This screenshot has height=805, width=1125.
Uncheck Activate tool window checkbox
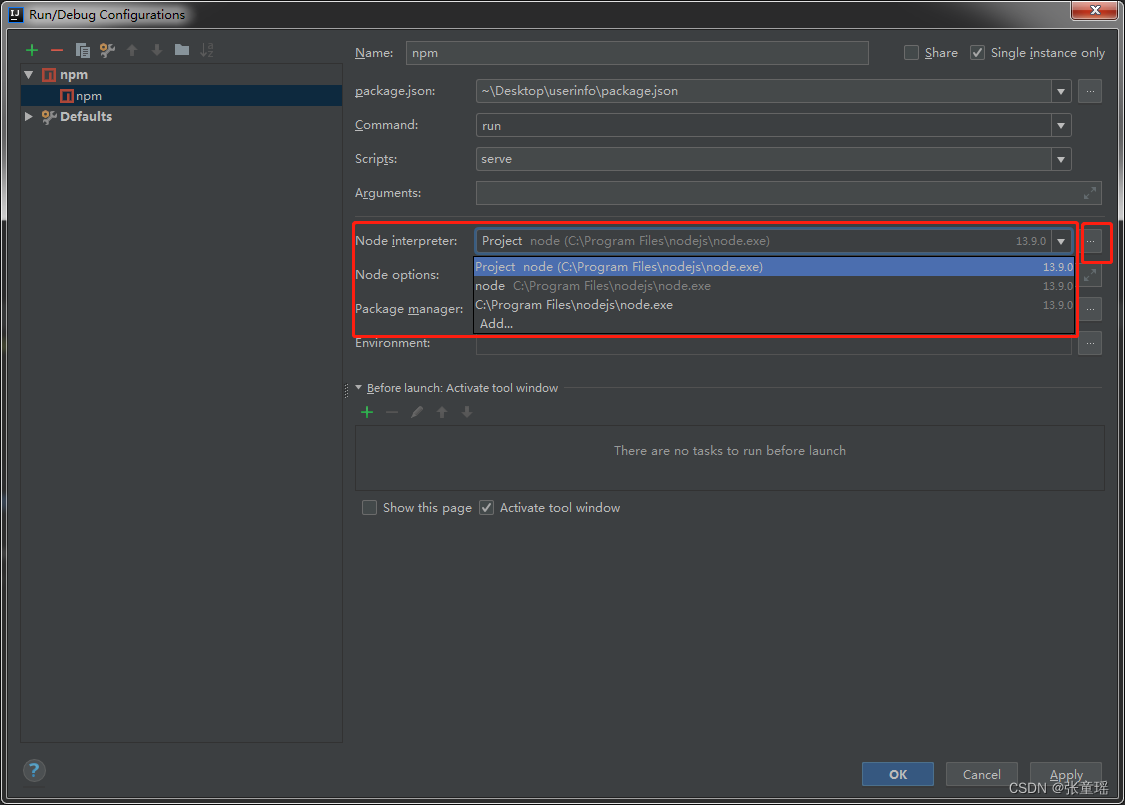pos(487,508)
